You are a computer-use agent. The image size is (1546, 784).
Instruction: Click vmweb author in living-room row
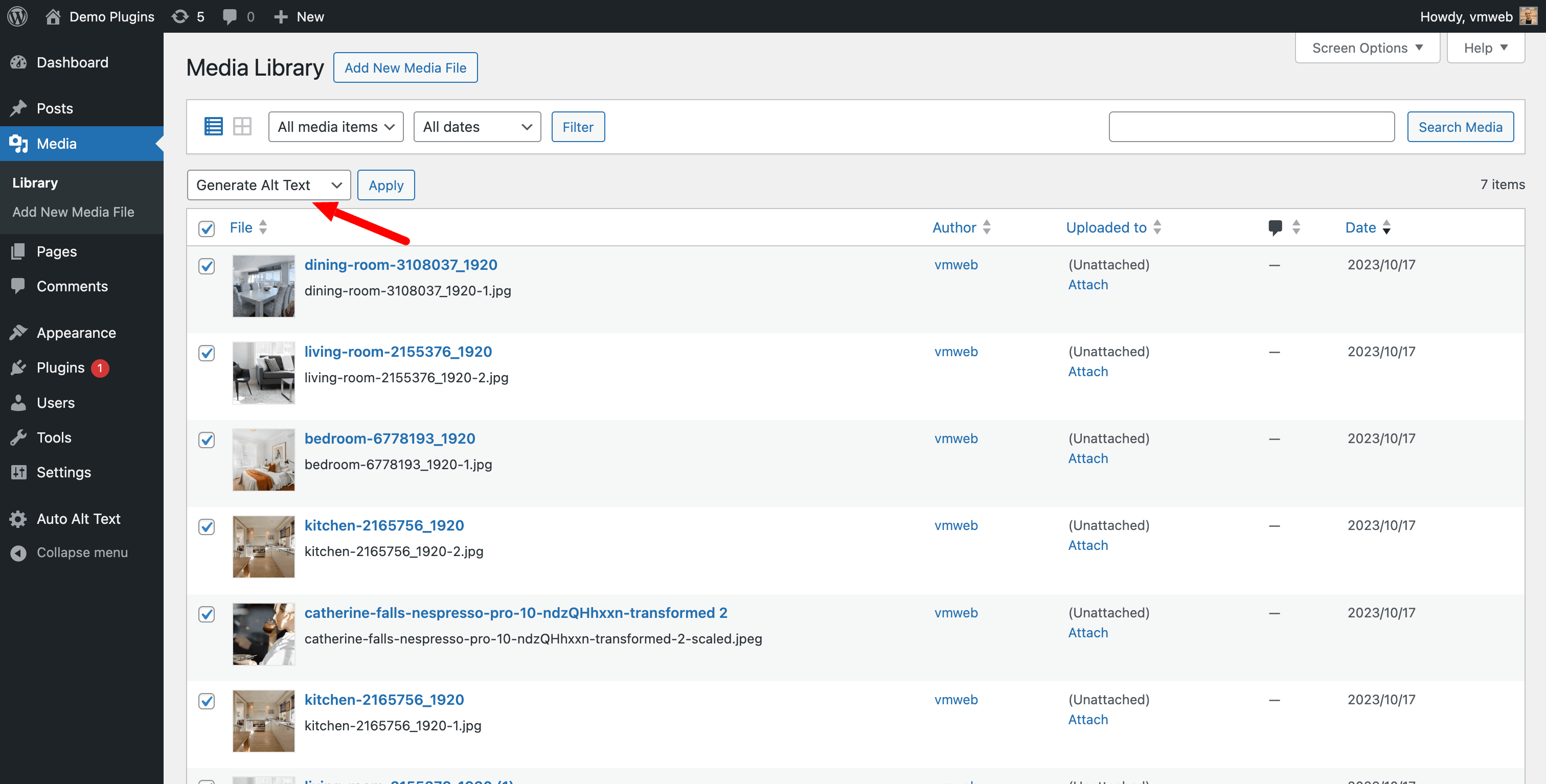click(x=956, y=351)
